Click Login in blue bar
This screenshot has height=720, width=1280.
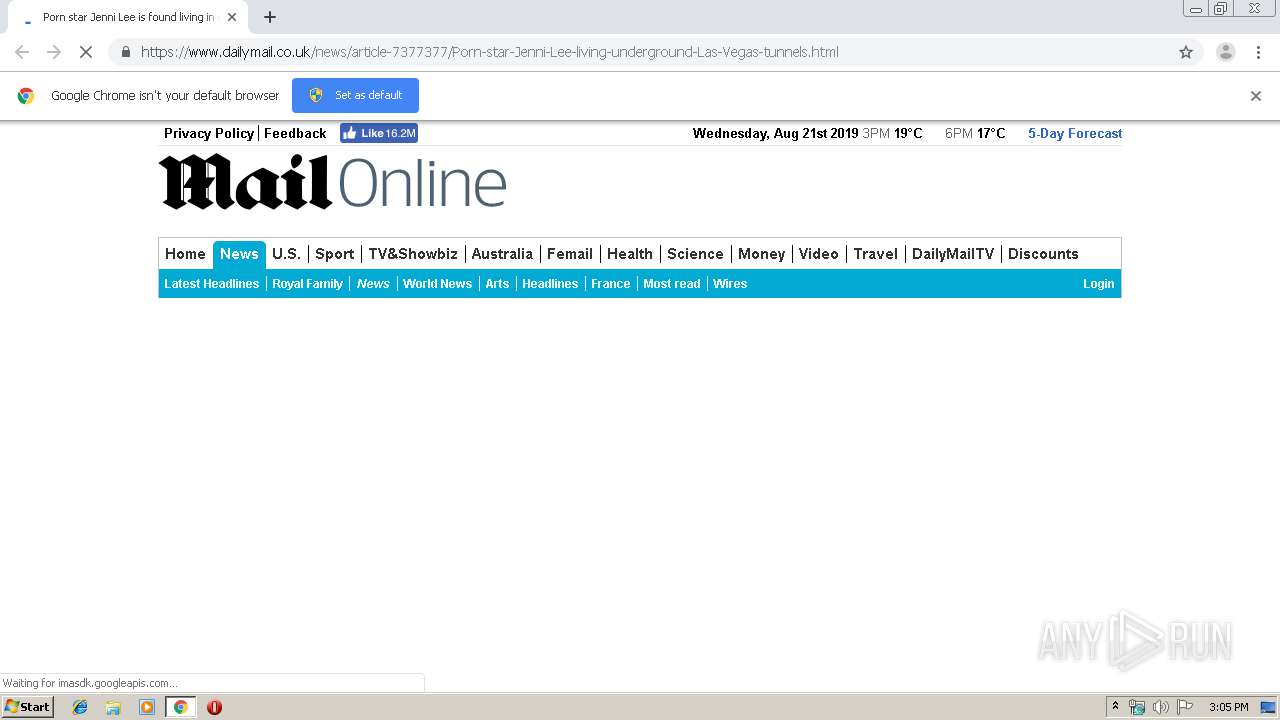point(1098,284)
